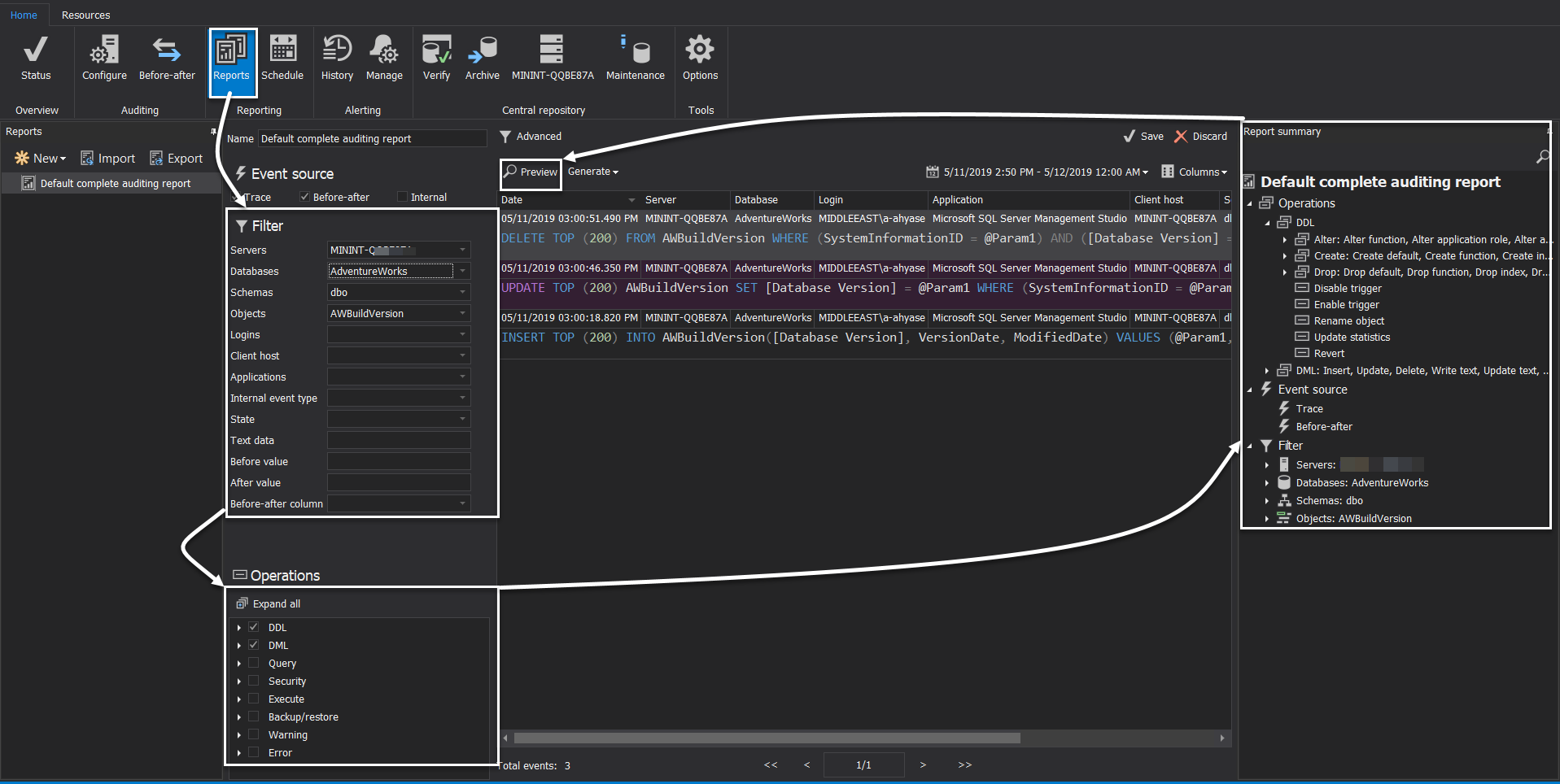1560x784 pixels.
Task: Switch to the Resources tab
Action: click(85, 15)
